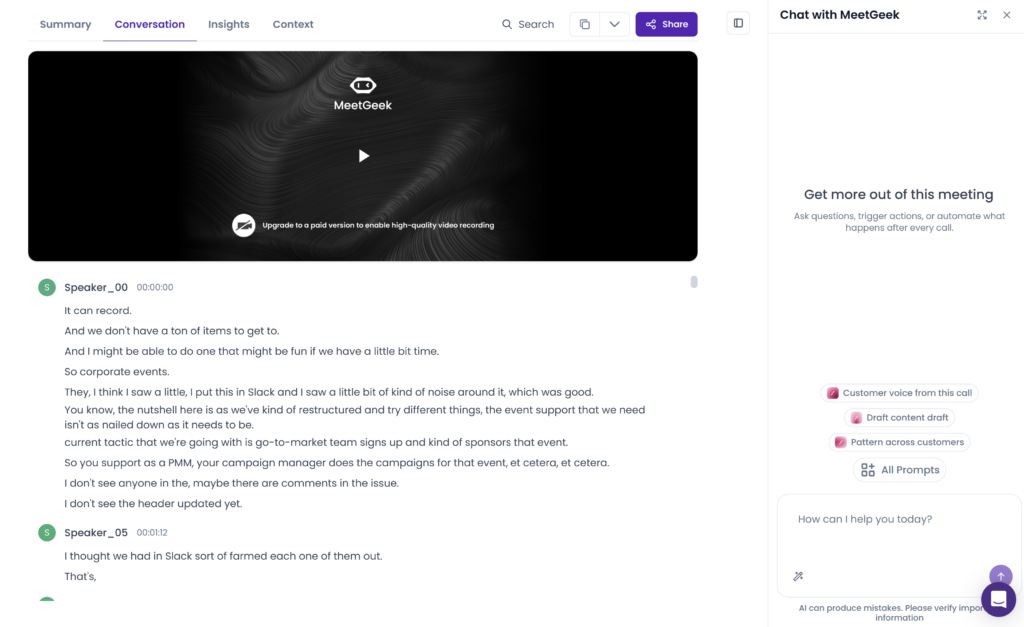Viewport: 1024px width, 627px height.
Task: Click the All Prompts grid icon
Action: (x=867, y=470)
